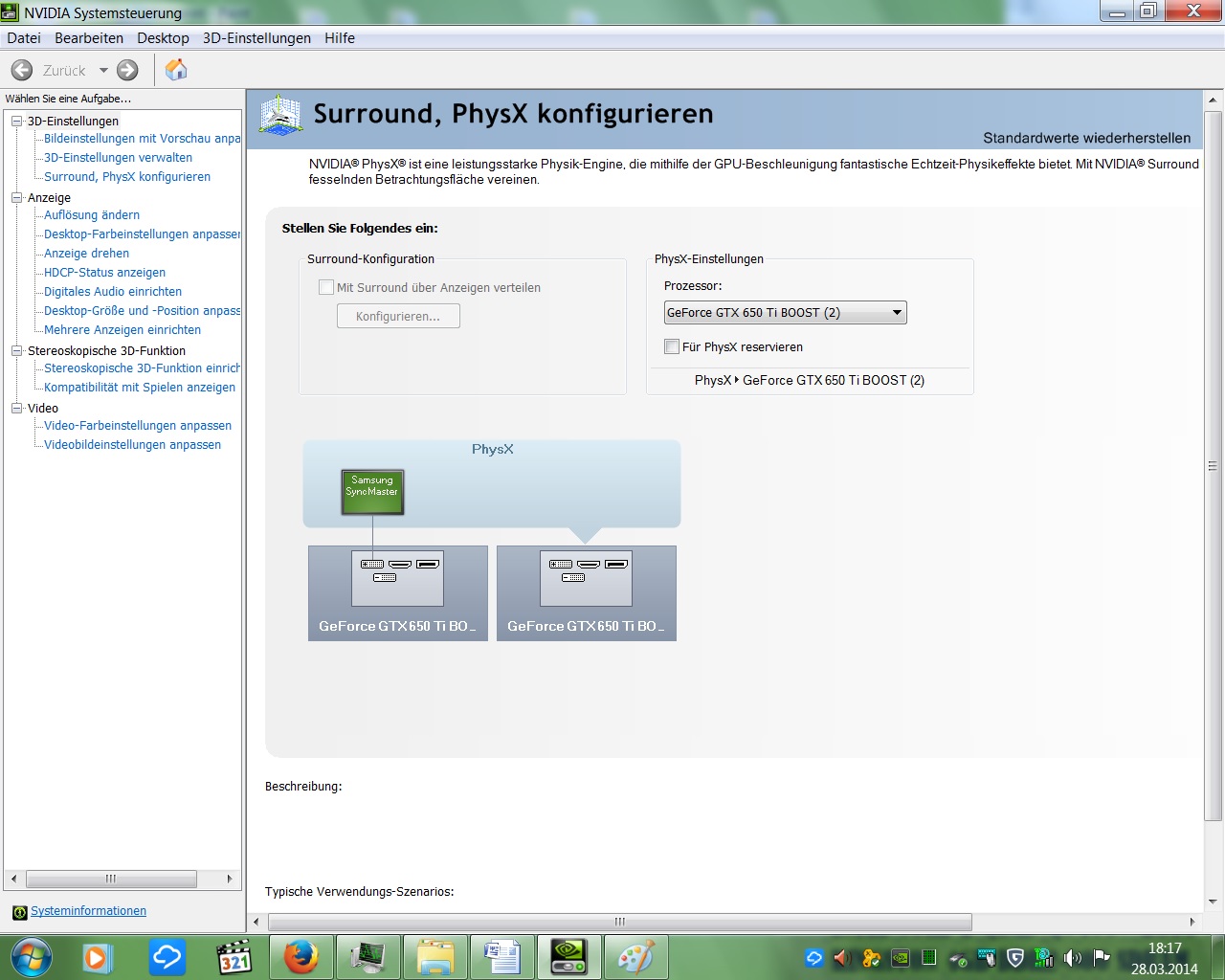Click the Forward arrow button
The width and height of the screenshot is (1225, 980).
click(x=127, y=70)
